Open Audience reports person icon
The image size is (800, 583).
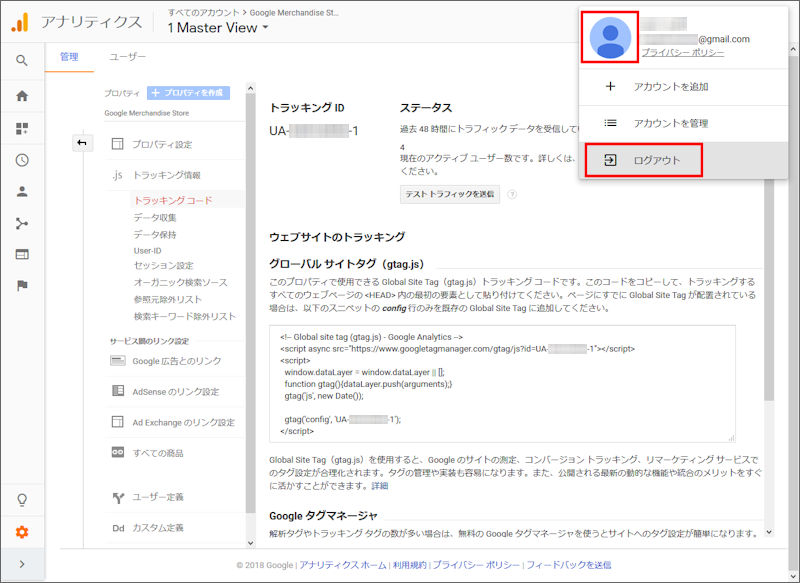coord(22,192)
